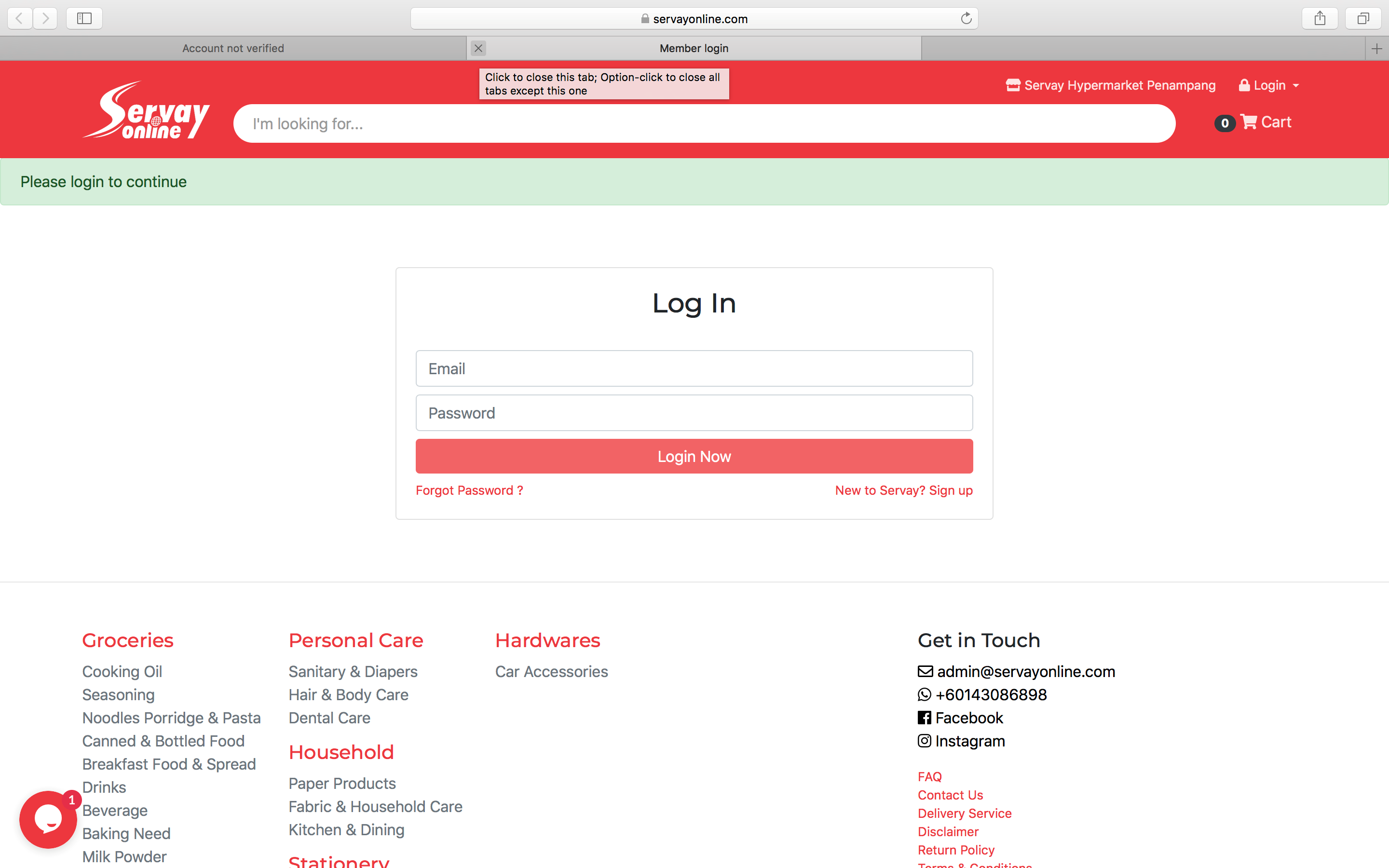Image resolution: width=1389 pixels, height=868 pixels.
Task: Open Hardwares heading
Action: pos(547,640)
